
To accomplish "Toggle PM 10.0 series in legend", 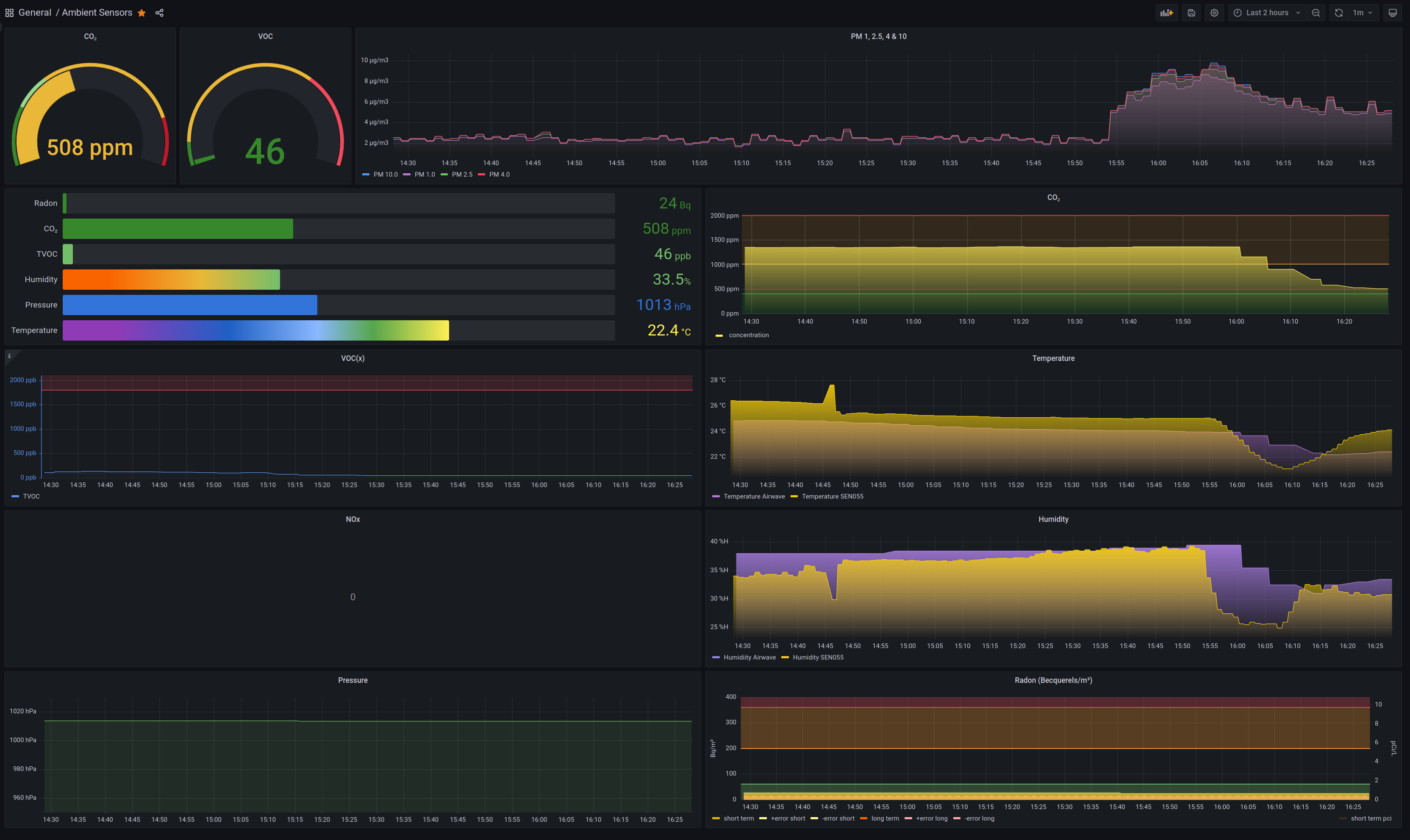I will point(385,175).
